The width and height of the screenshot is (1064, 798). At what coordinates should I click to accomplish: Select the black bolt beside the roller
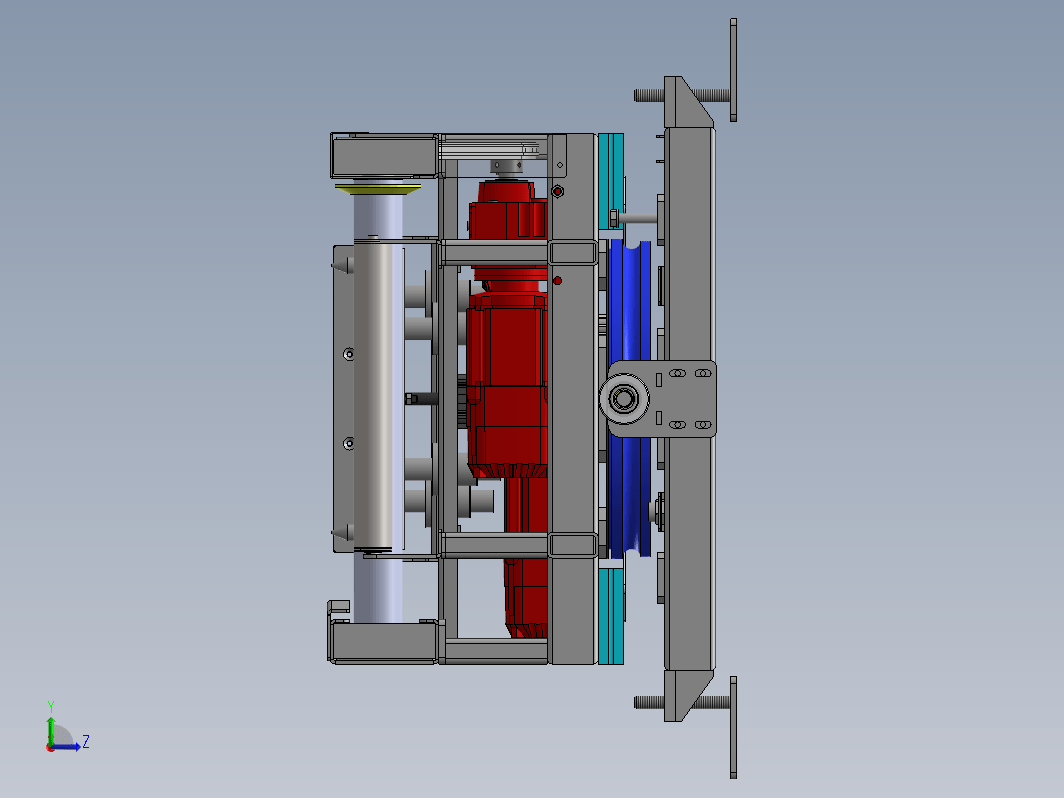tap(421, 399)
